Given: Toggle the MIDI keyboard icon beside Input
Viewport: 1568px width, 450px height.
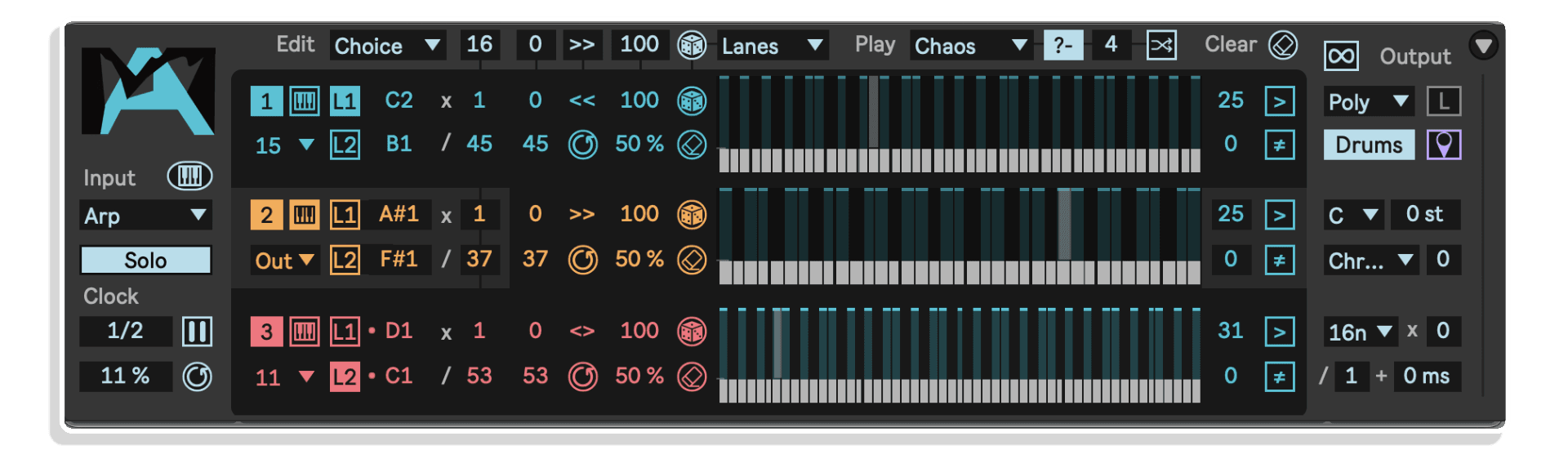Looking at the screenshot, I should pos(189,176).
